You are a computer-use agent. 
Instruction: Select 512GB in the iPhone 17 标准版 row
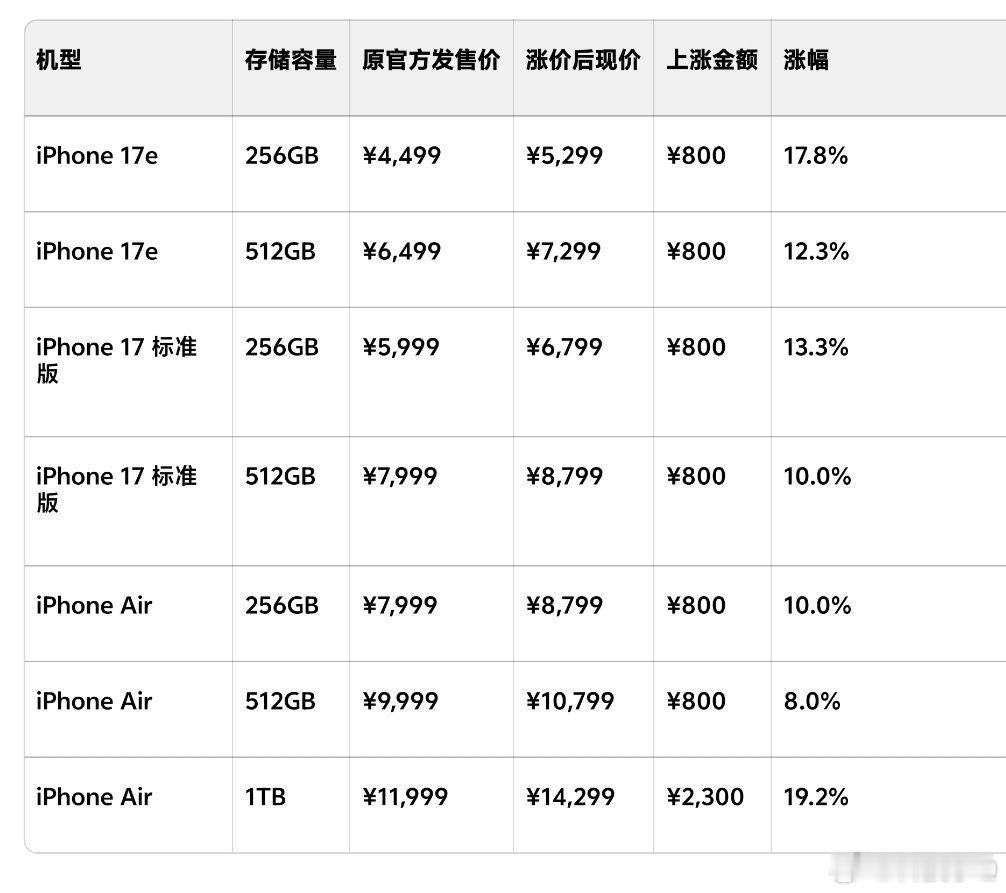click(x=280, y=476)
